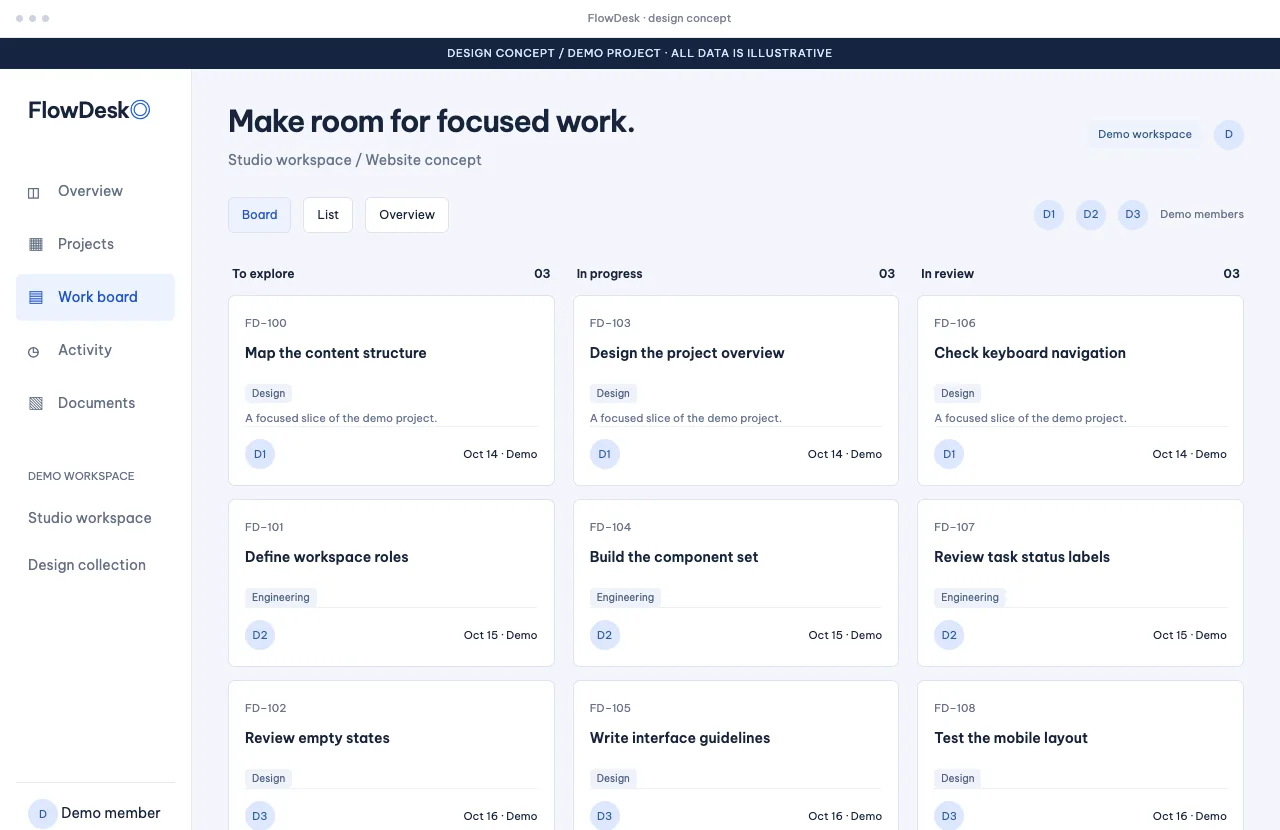Click the Design tag on FD-103 card

tap(613, 394)
